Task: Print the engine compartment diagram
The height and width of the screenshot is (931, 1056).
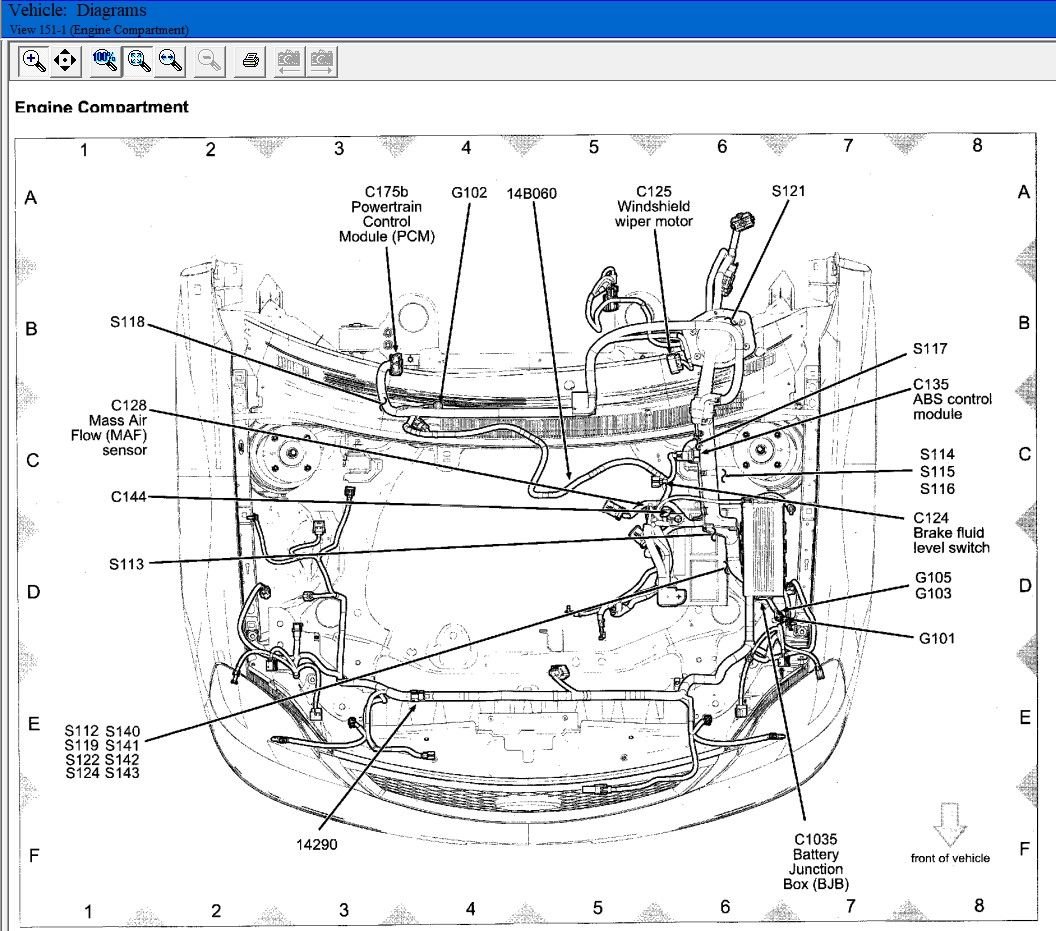Action: coord(251,61)
